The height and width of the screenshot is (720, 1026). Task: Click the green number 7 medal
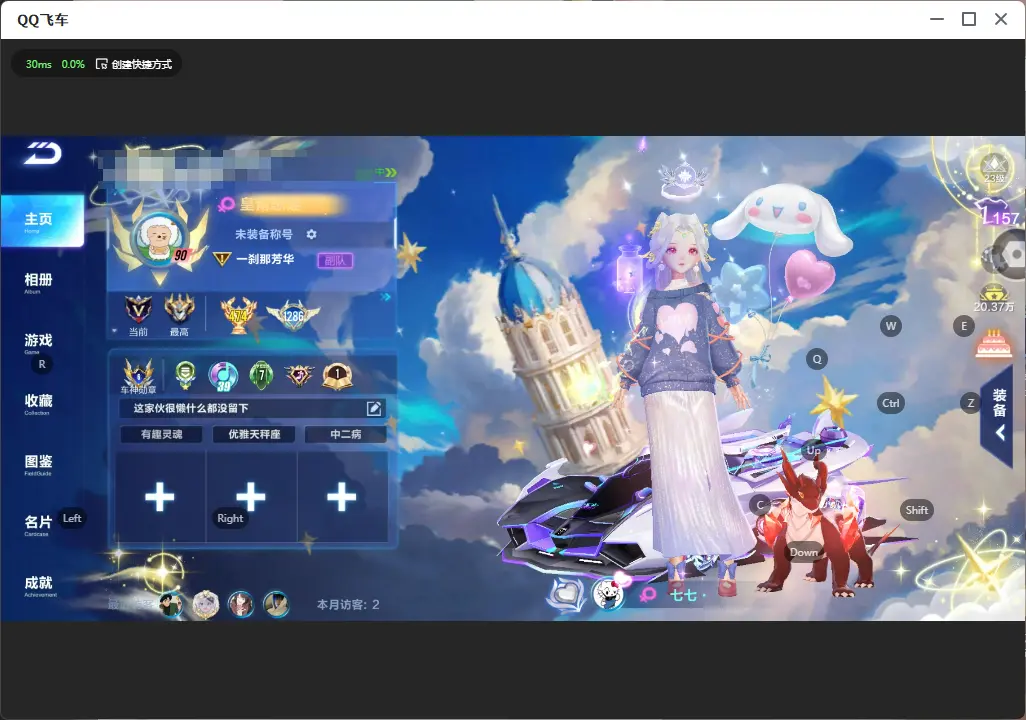pyautogui.click(x=261, y=375)
